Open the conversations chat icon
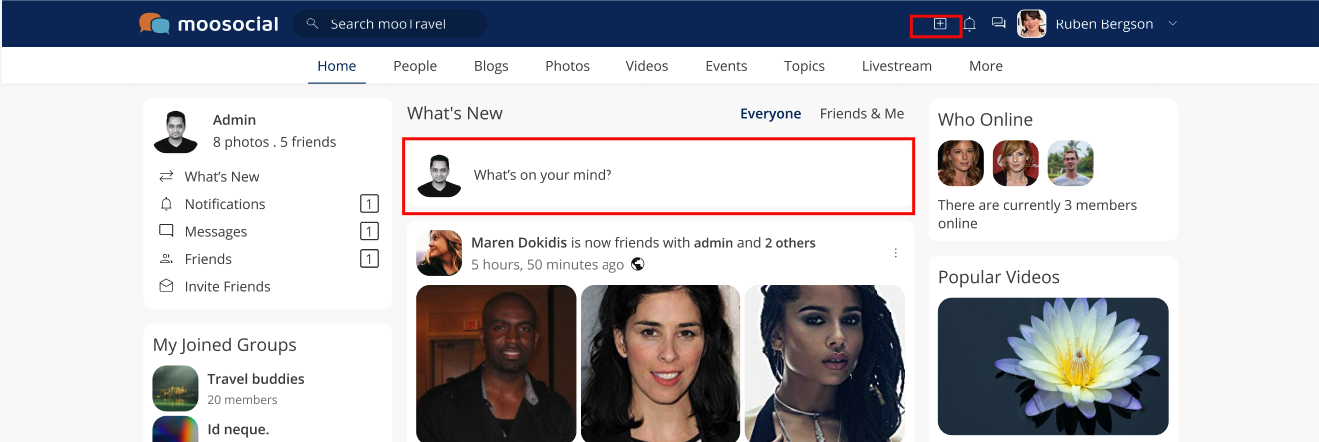Screen dimensions: 1319x442 (x=998, y=23)
